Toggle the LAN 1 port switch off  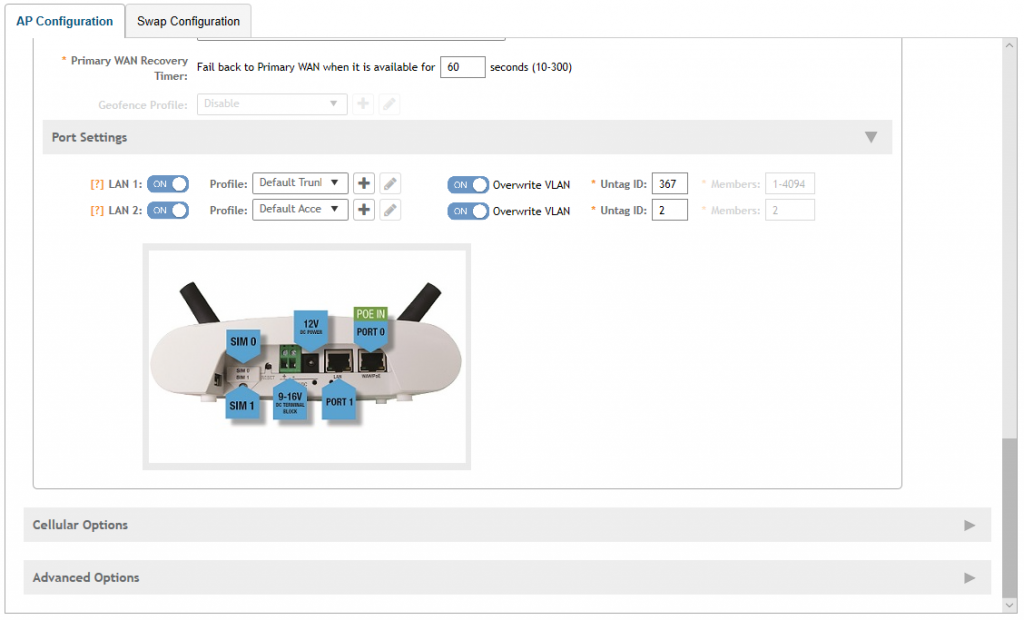coord(168,184)
